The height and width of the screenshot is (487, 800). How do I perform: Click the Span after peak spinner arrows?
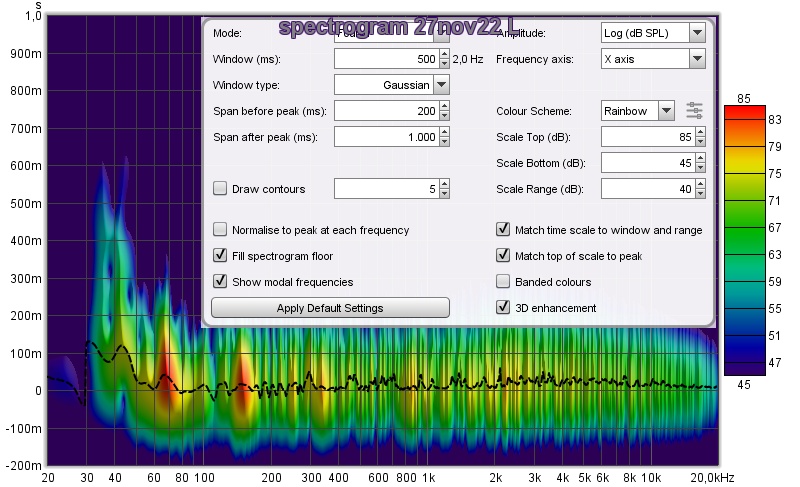444,137
